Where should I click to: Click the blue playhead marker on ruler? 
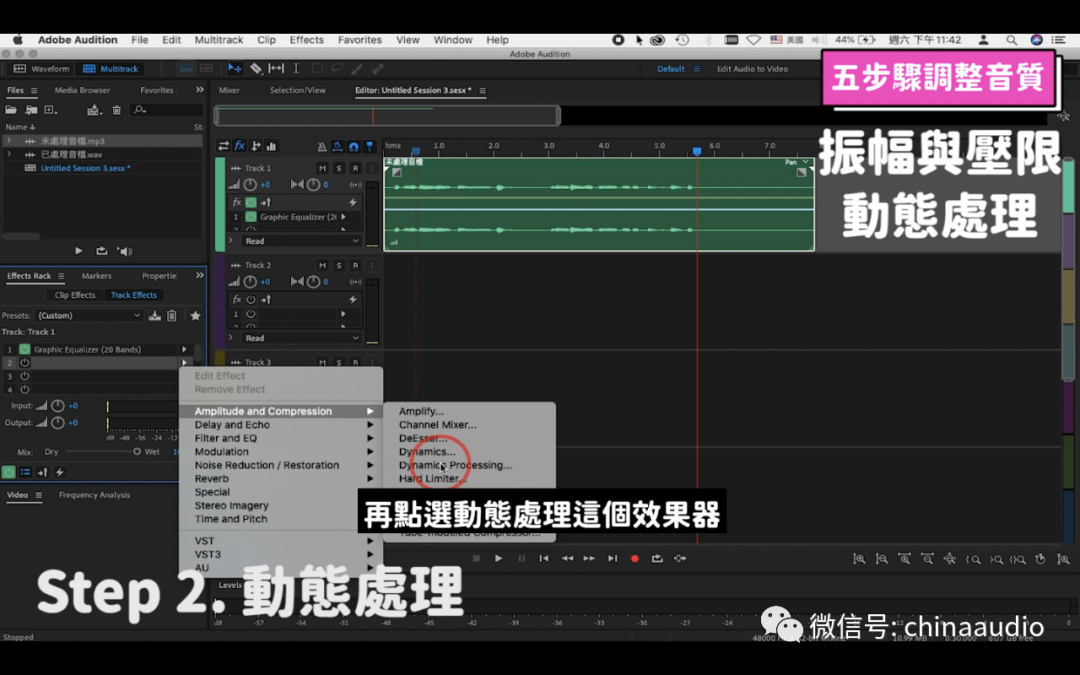[x=697, y=151]
